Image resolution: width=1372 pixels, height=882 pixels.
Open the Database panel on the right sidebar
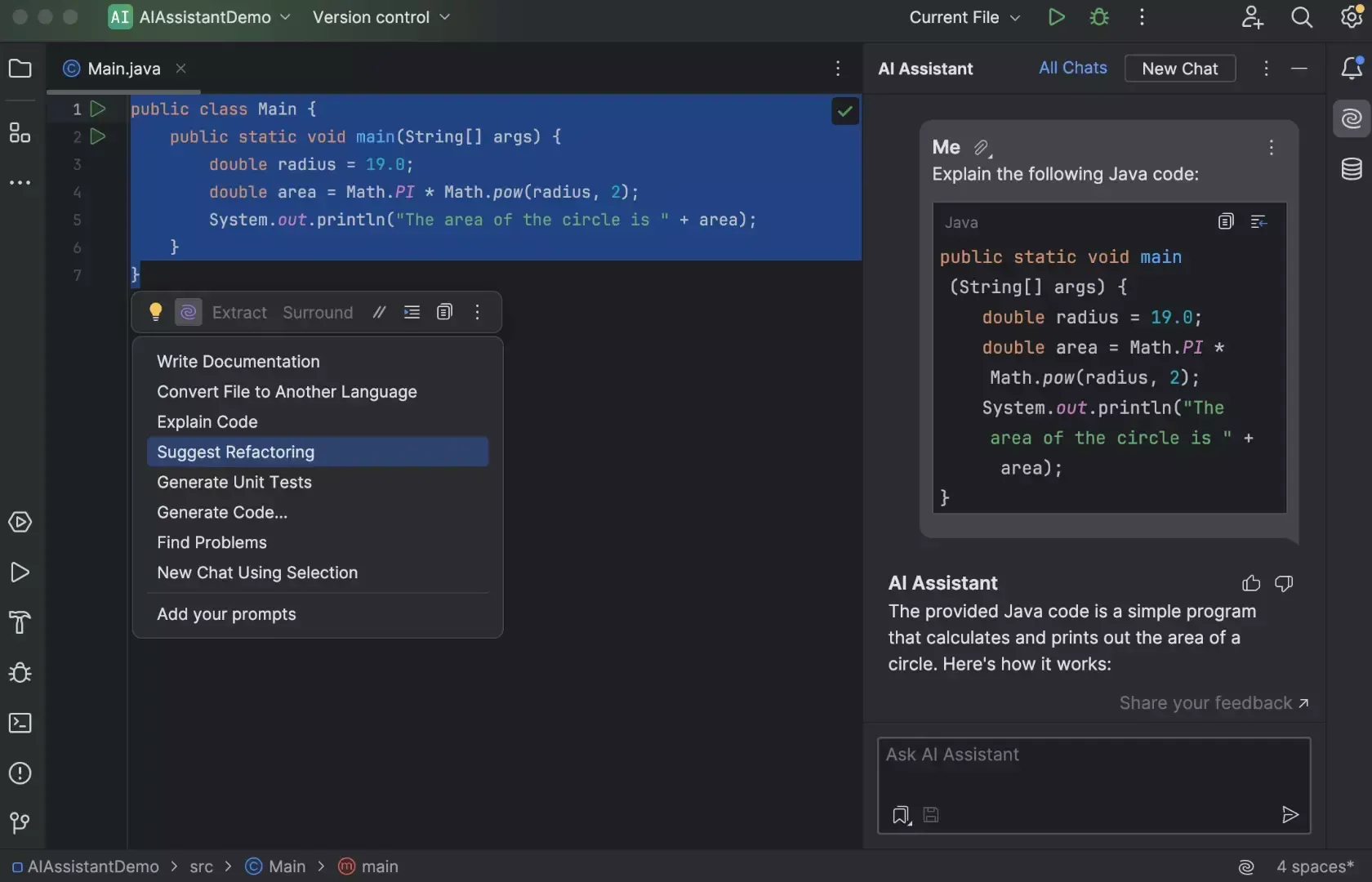point(1352,170)
